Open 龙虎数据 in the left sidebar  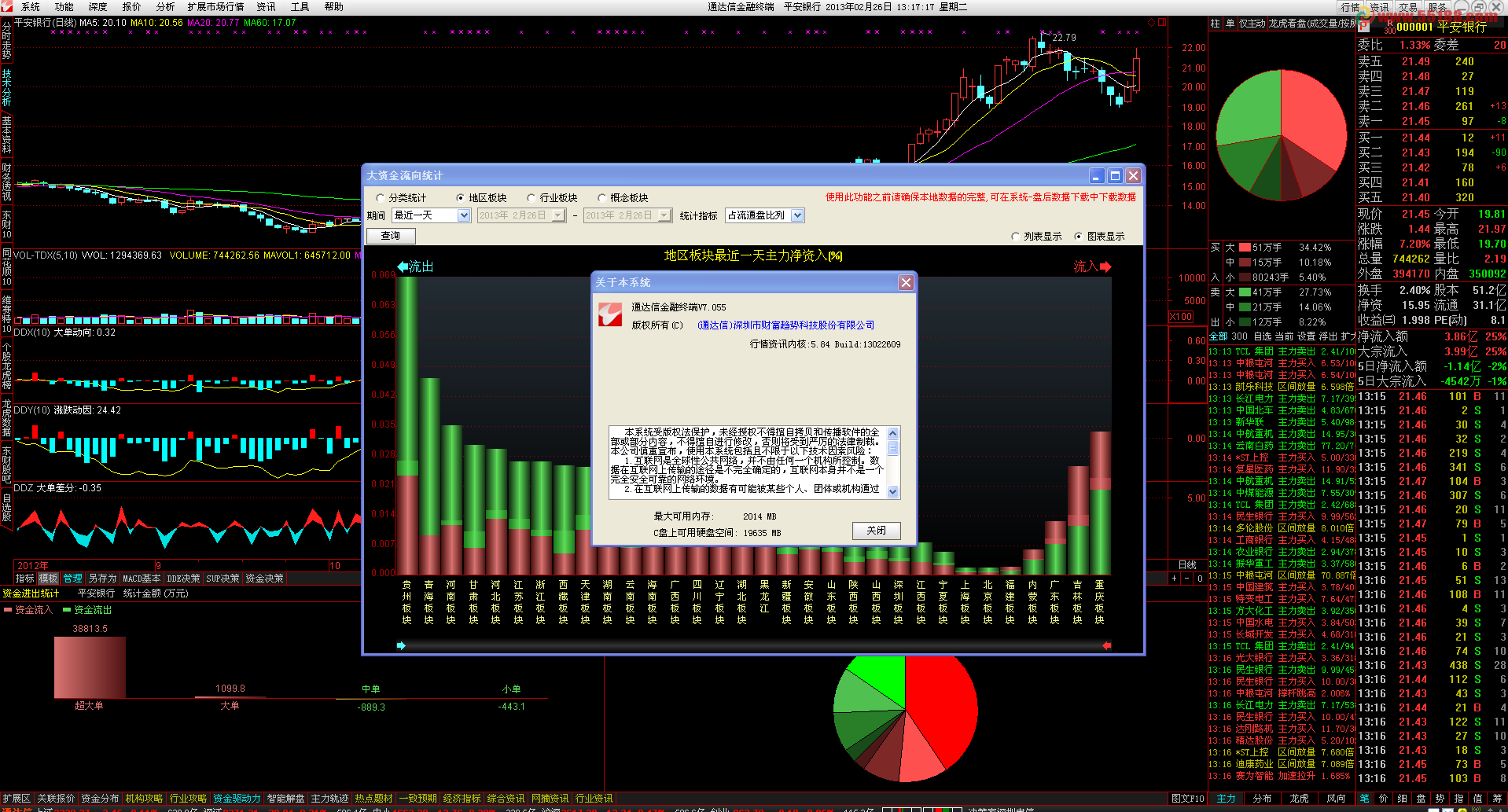(6, 417)
